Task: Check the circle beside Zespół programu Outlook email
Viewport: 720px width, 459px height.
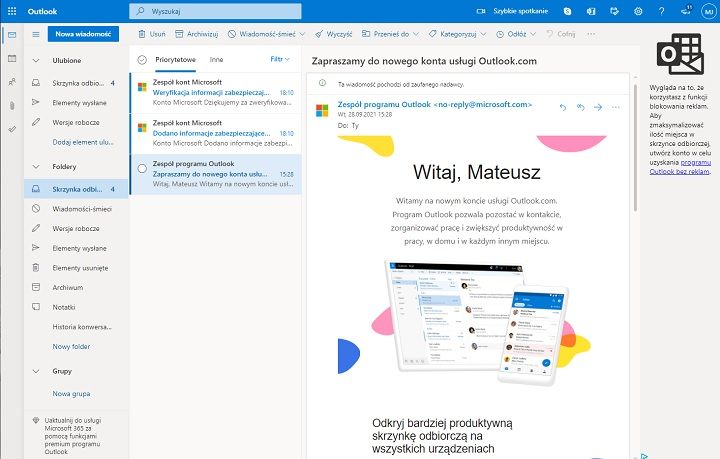Action: (142, 167)
